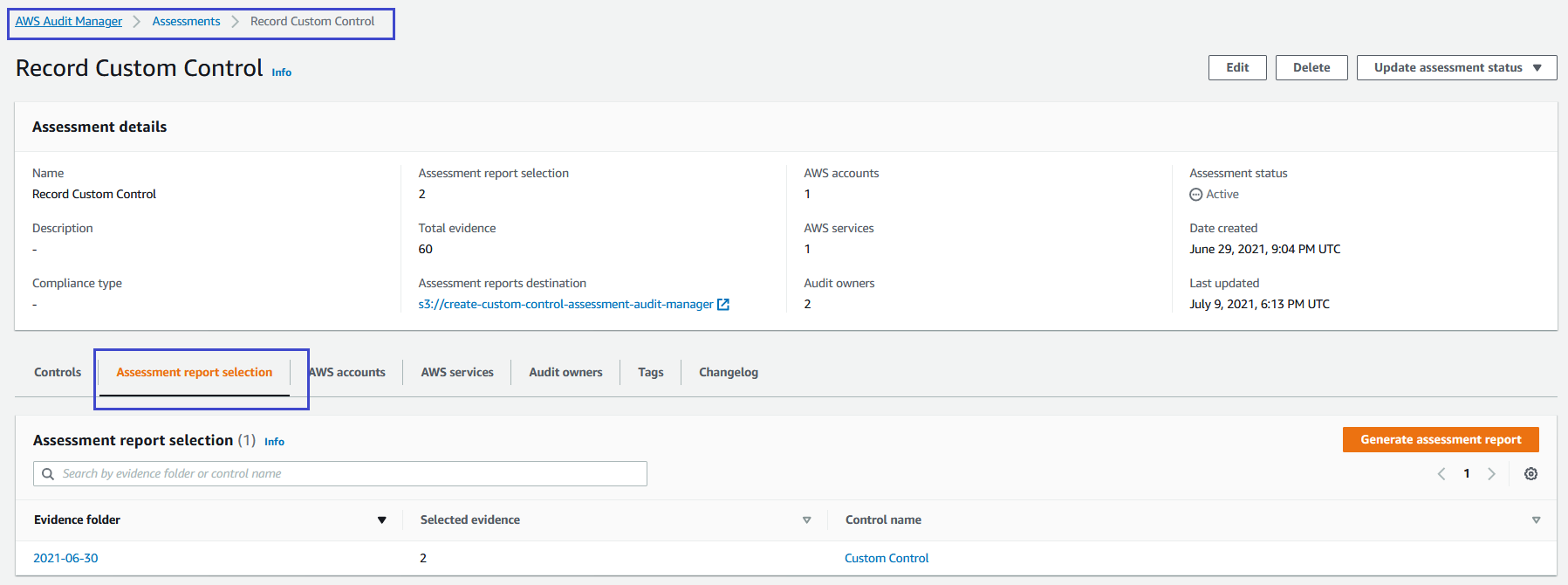This screenshot has height=585, width=1568.
Task: Select the Assessment report selection tab
Action: pyautogui.click(x=195, y=373)
